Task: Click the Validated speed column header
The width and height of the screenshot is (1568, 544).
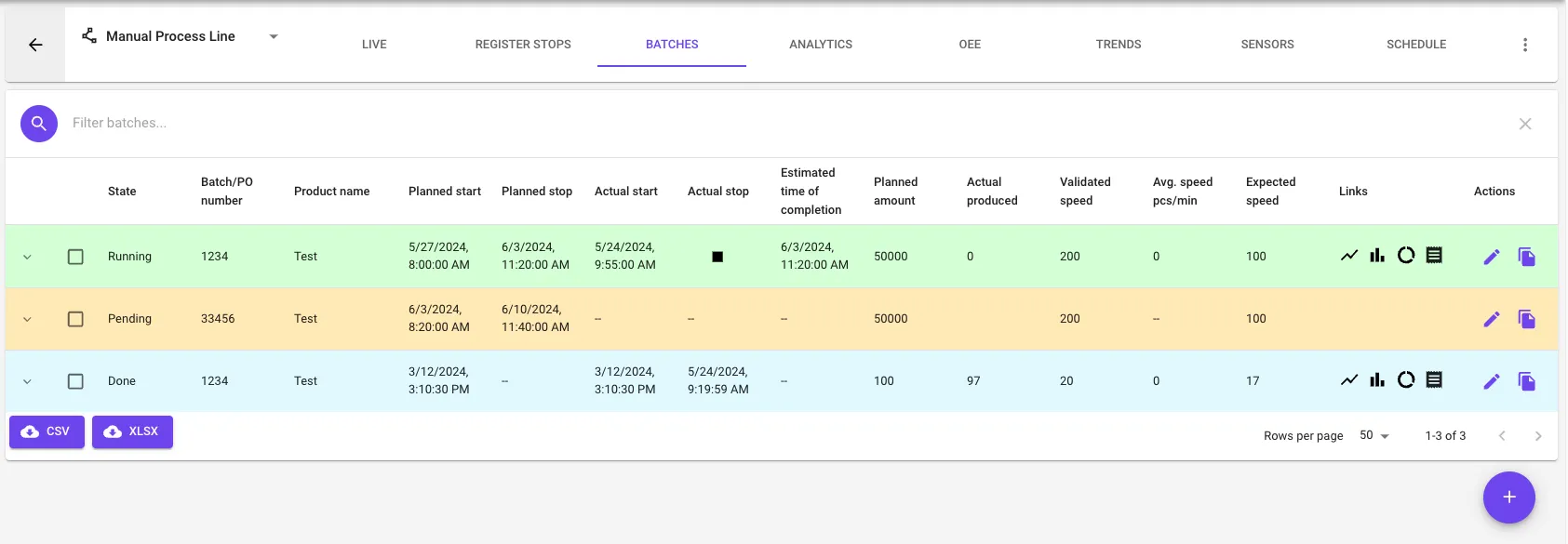Action: click(1085, 192)
